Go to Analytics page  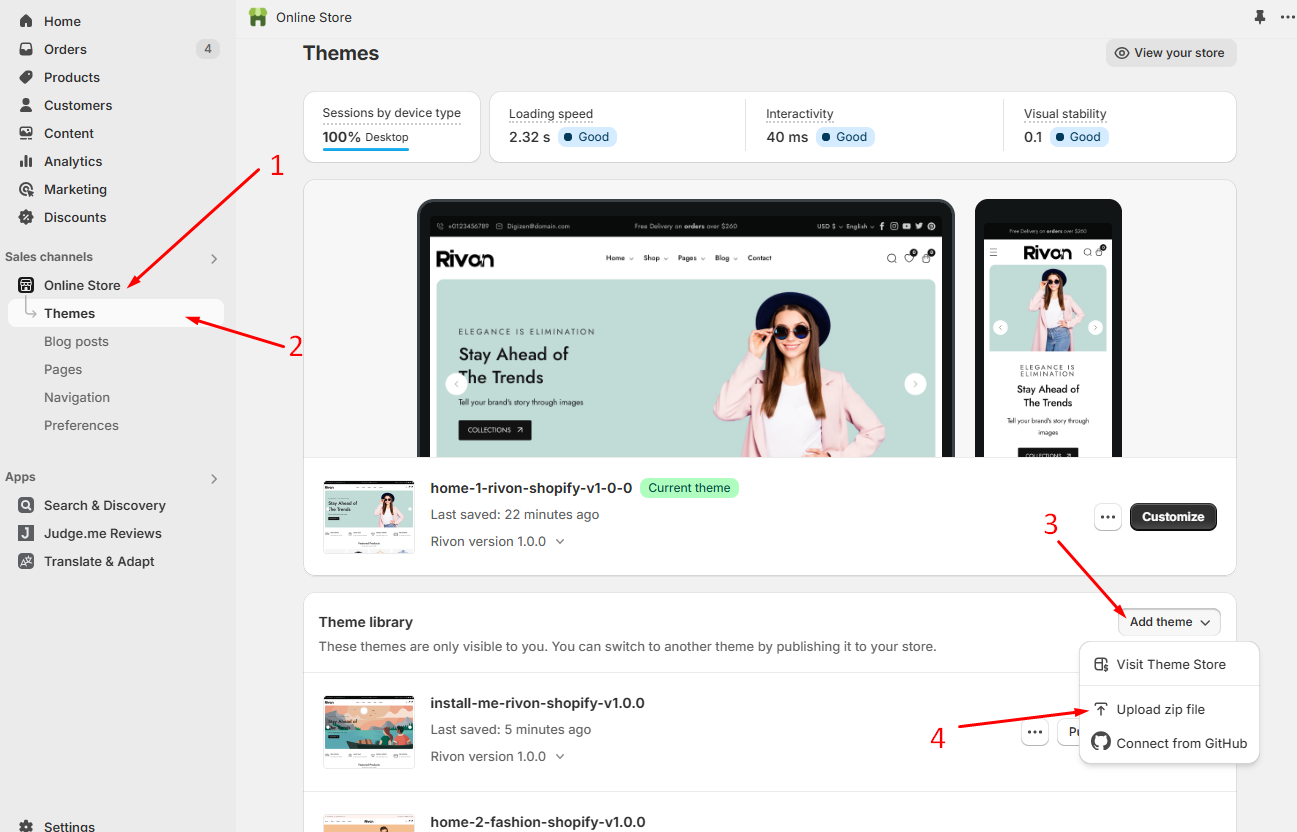click(73, 161)
